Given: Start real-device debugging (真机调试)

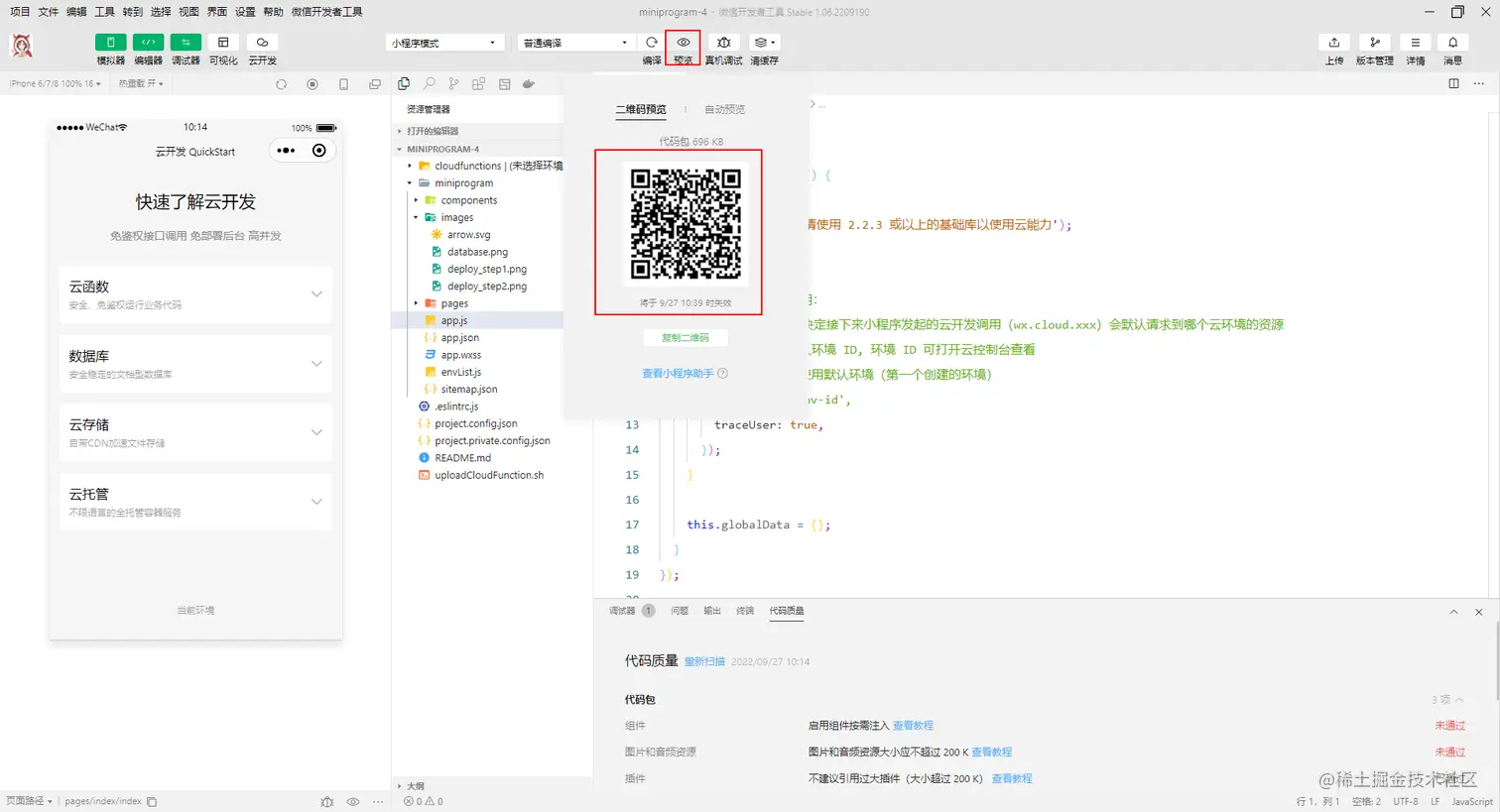Looking at the screenshot, I should point(724,43).
